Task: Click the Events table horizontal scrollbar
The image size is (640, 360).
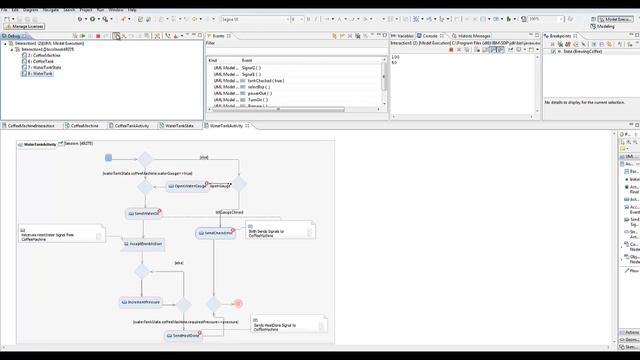Action: pyautogui.click(x=278, y=109)
